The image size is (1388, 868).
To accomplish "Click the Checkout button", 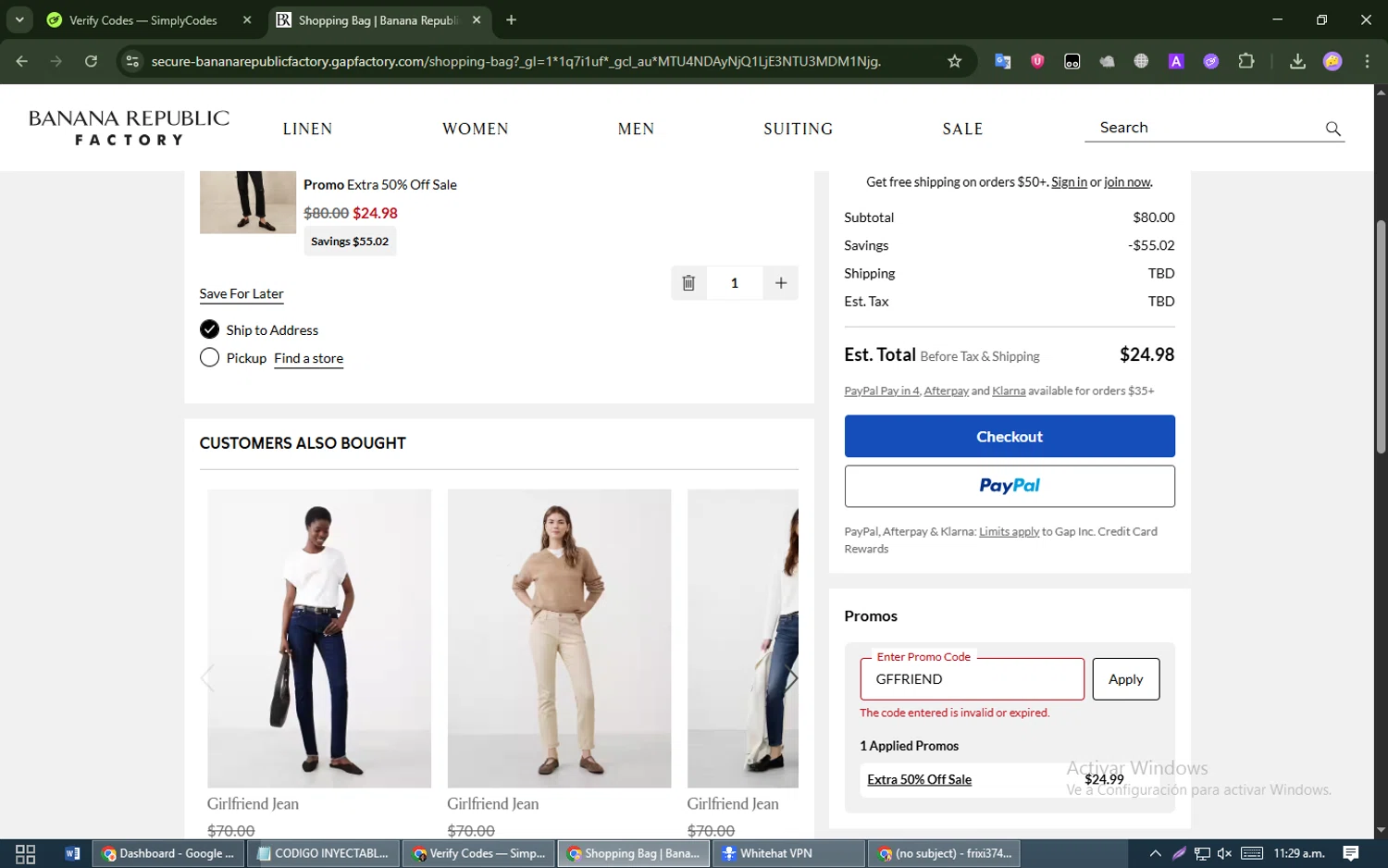I will [1010, 436].
